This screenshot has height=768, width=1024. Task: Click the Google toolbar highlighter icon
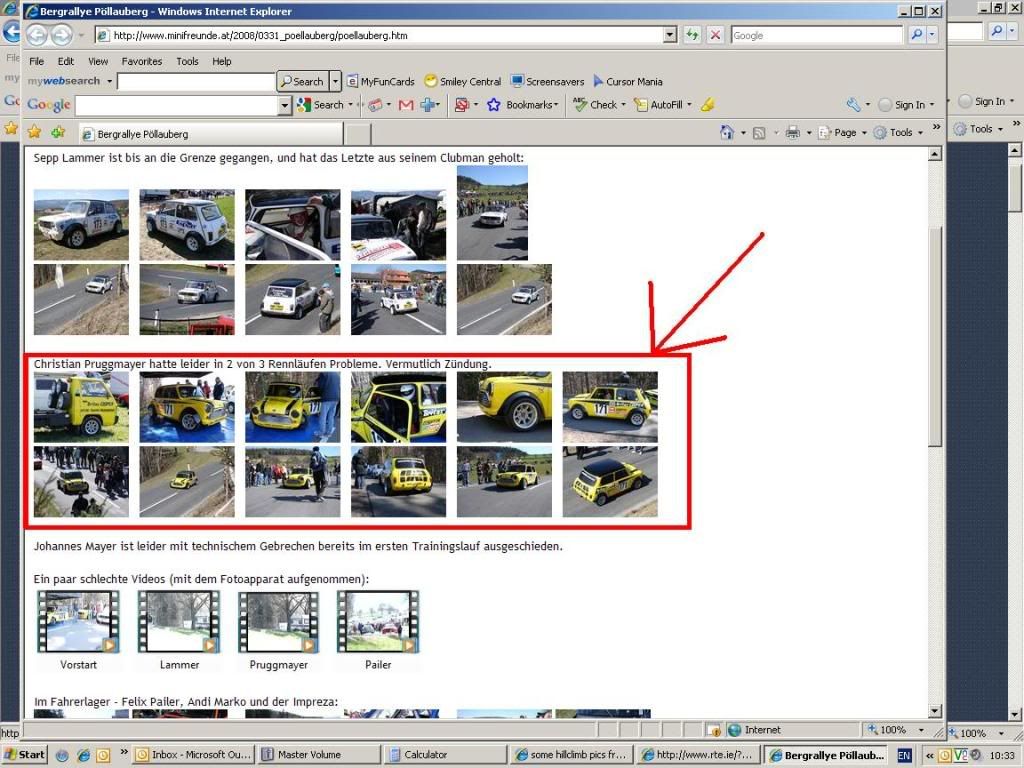pyautogui.click(x=707, y=105)
